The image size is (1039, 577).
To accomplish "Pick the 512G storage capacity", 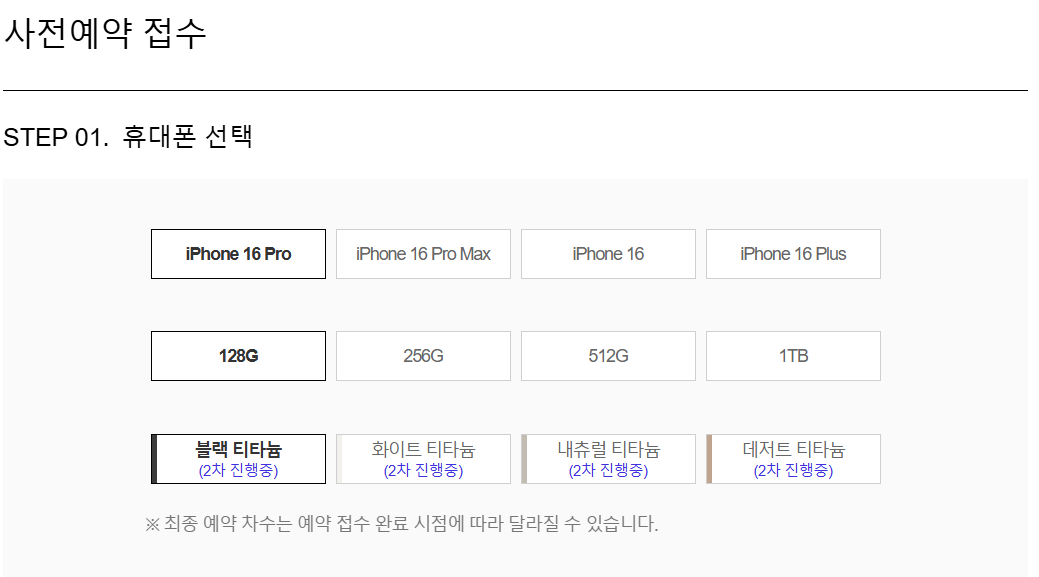I will 608,355.
